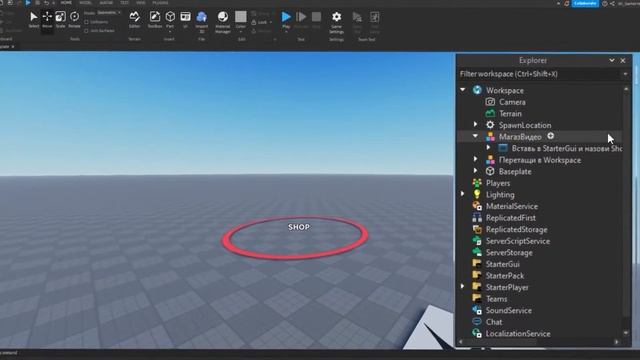Switch to the HOME ribbon tab
This screenshot has width=640, height=360.
(x=66, y=3)
